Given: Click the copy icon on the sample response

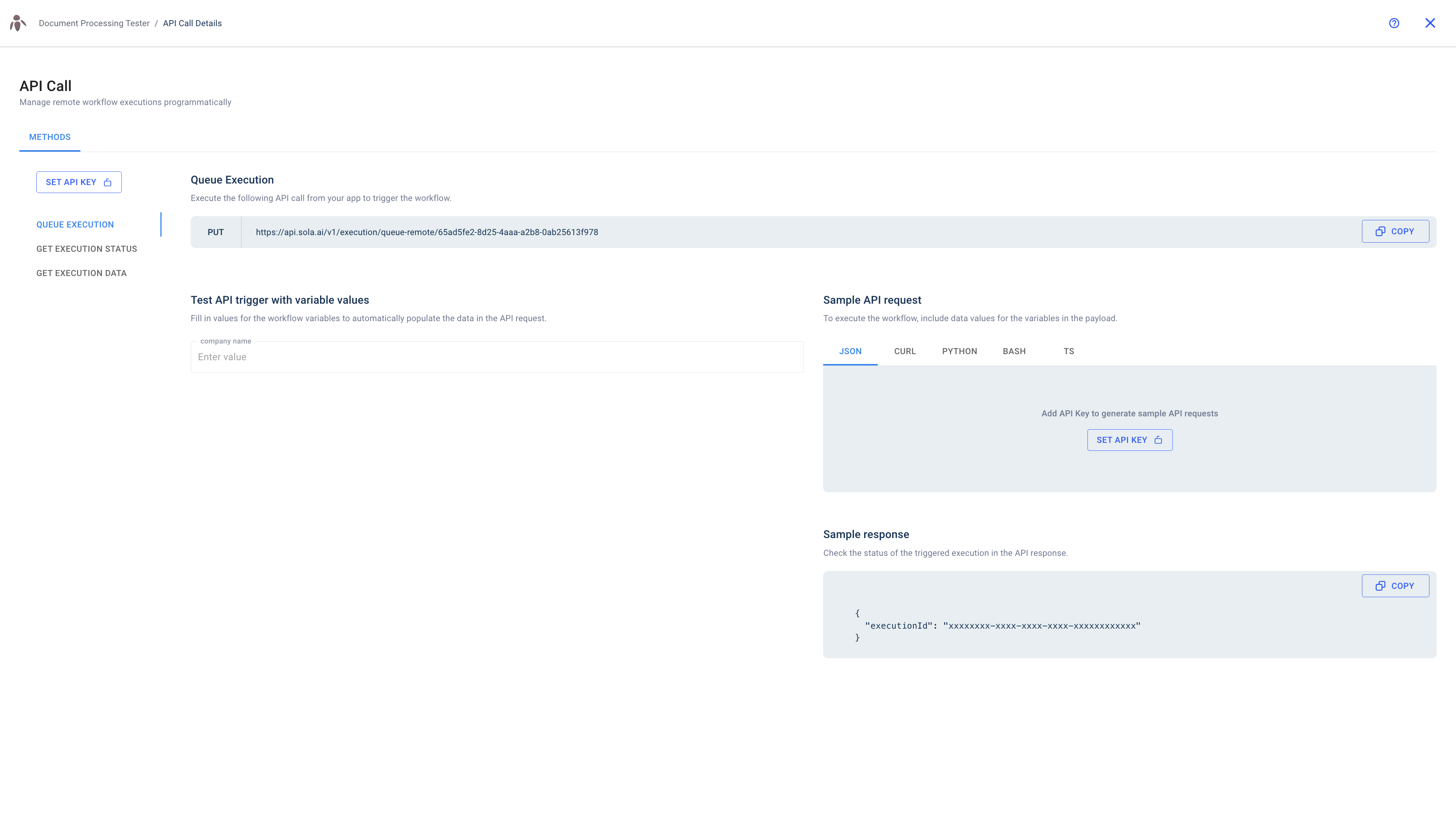Looking at the screenshot, I should (x=1381, y=585).
